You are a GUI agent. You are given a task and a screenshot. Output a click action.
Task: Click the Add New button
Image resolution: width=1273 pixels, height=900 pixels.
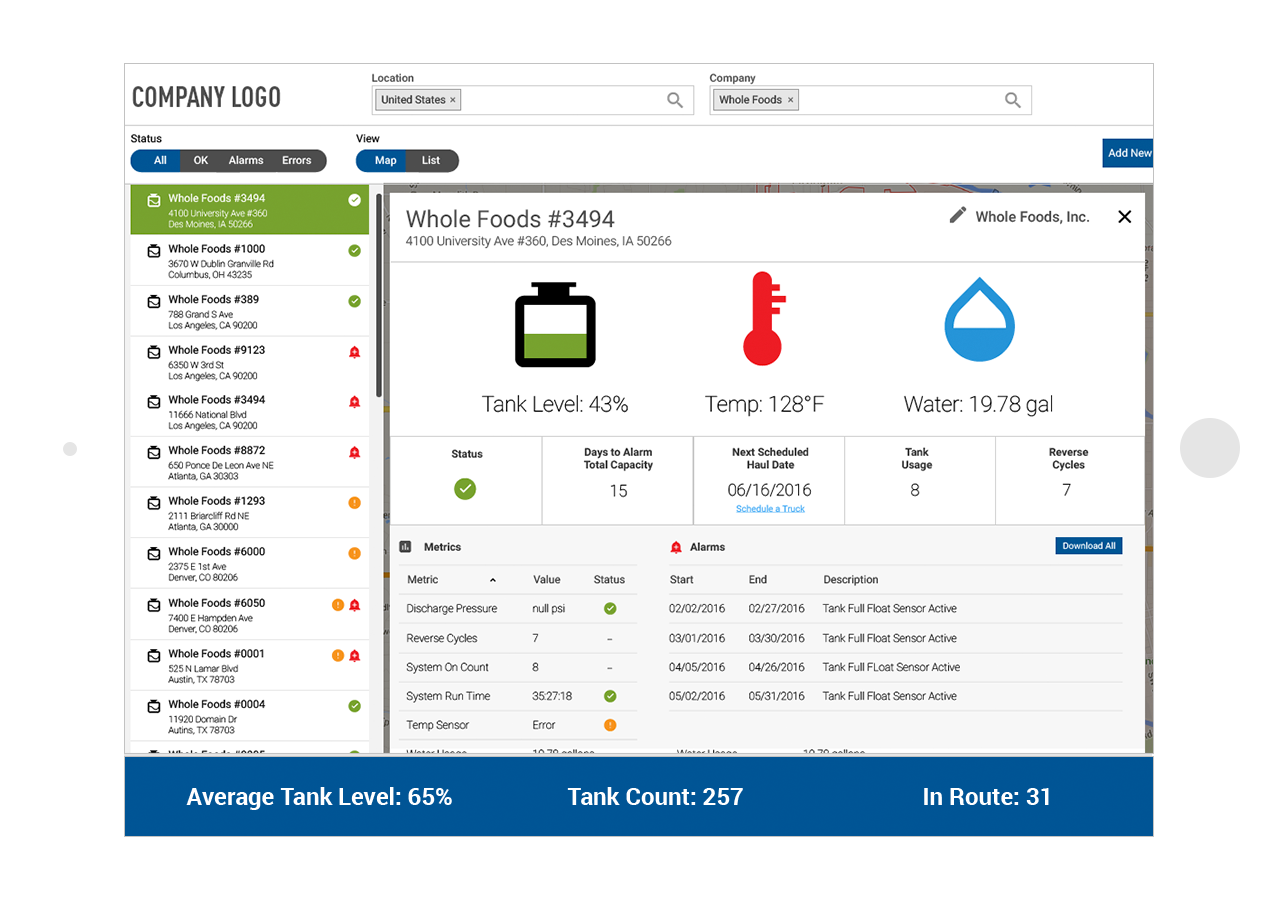(x=1128, y=153)
